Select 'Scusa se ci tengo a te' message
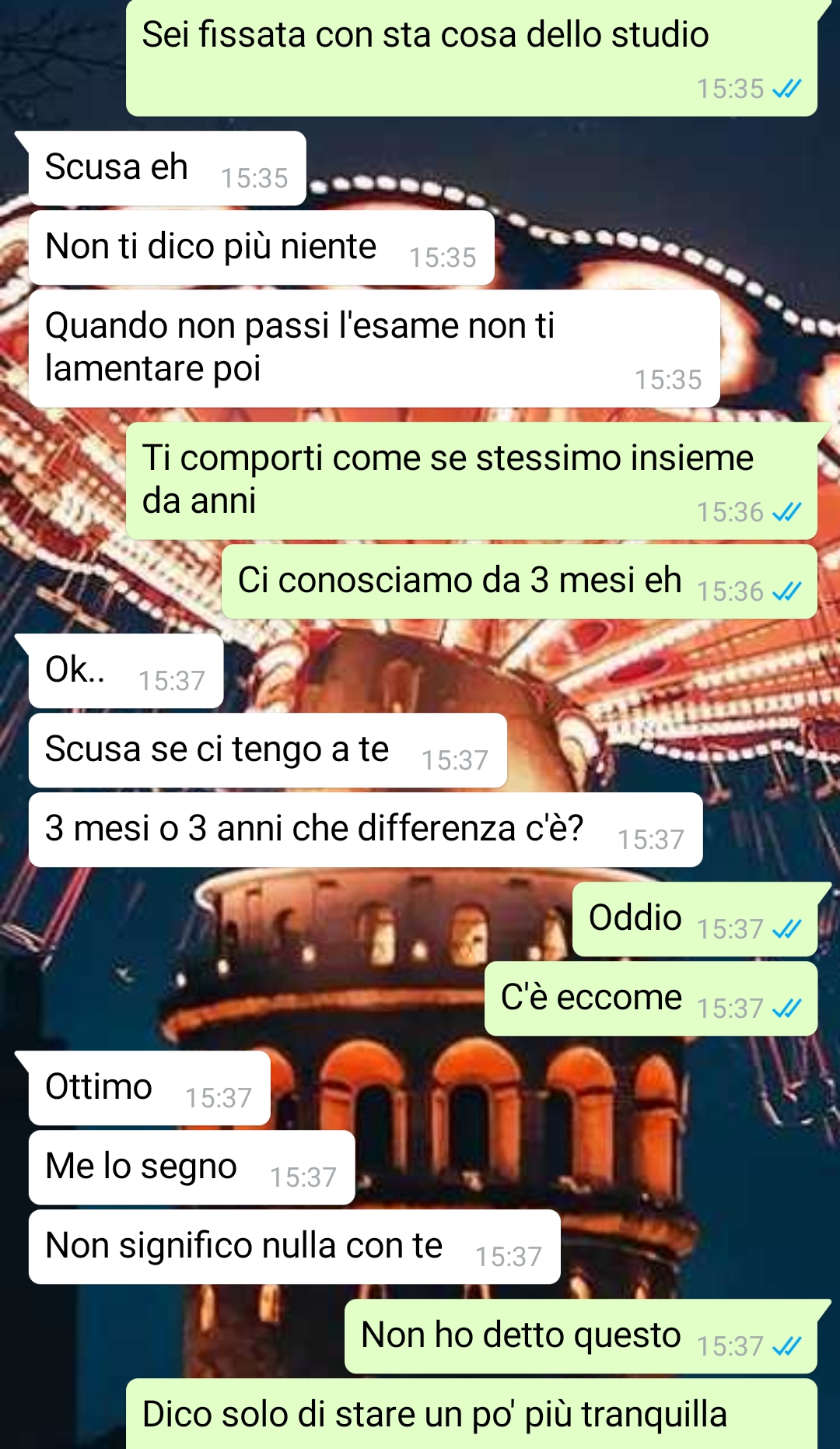This screenshot has height=1449, width=840. (x=268, y=750)
